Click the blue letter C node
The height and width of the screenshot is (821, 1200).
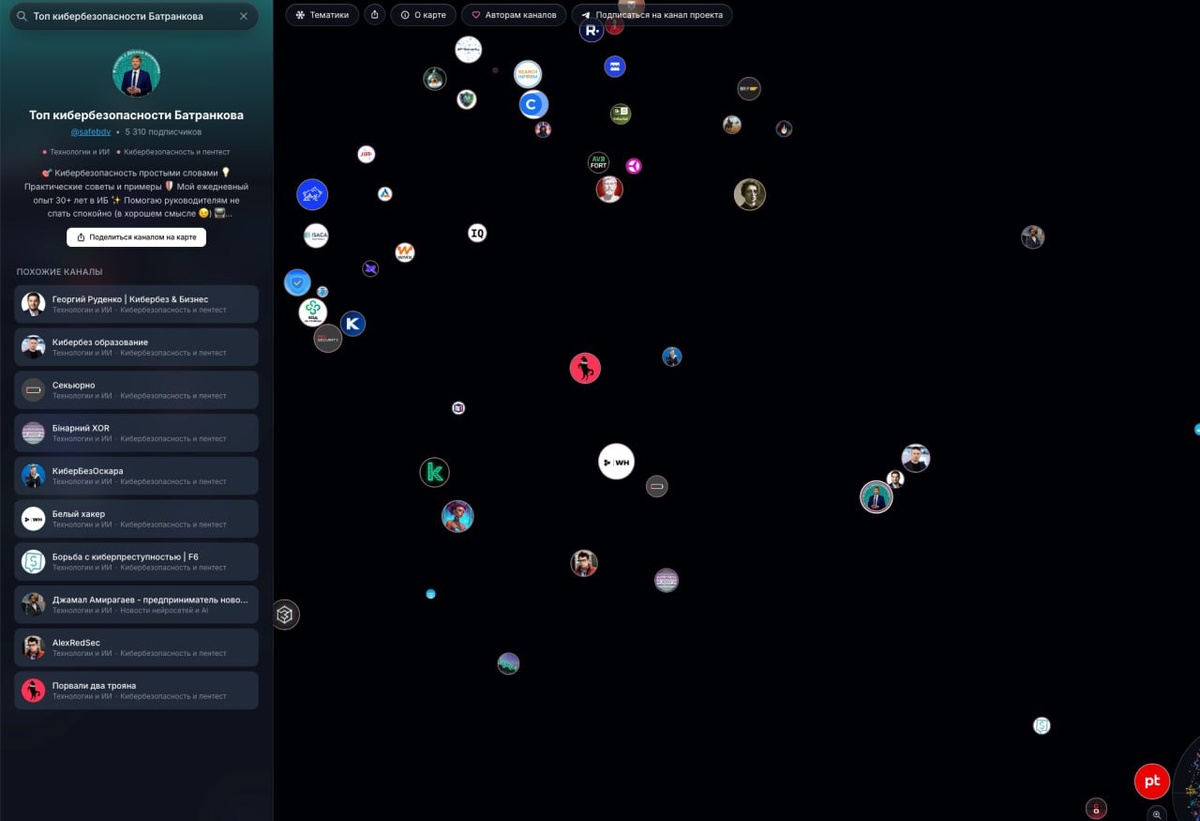click(x=533, y=104)
